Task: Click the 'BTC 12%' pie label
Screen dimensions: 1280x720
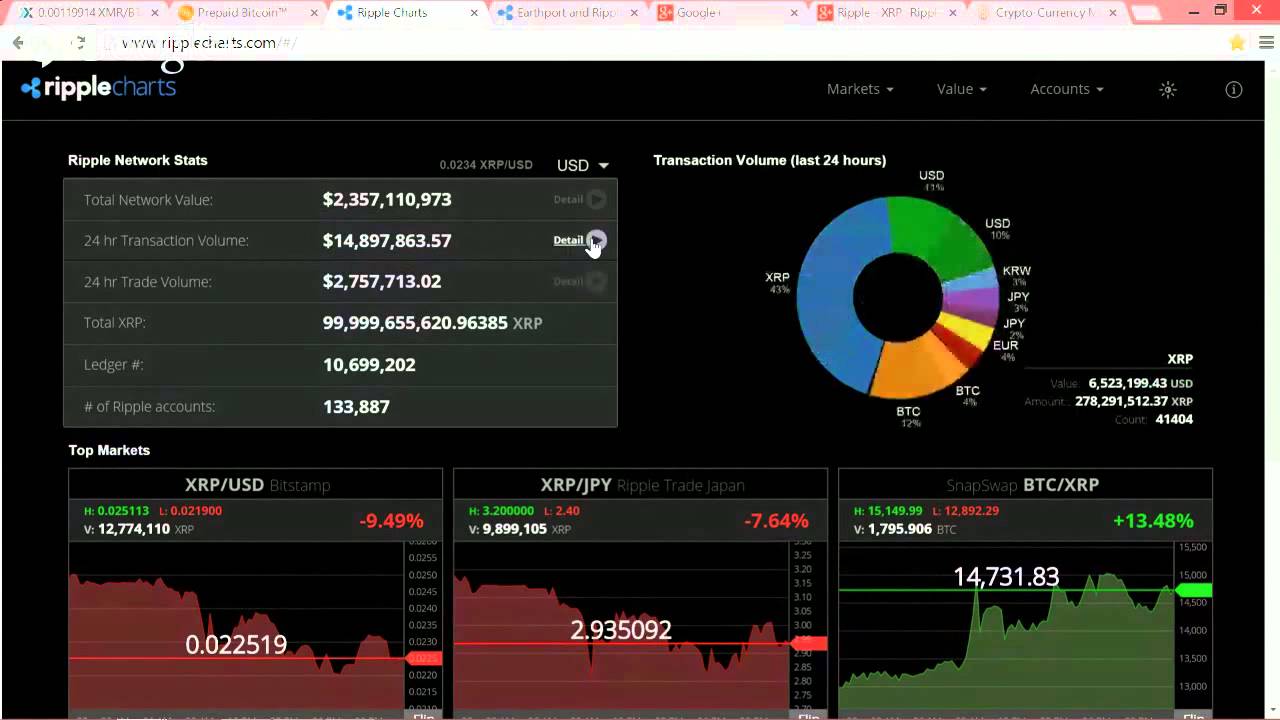Action: pos(908,417)
